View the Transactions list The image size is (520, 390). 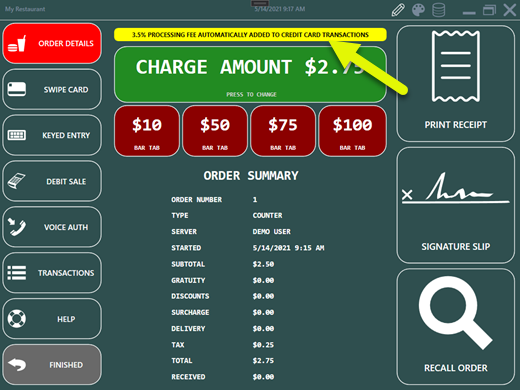(x=52, y=273)
